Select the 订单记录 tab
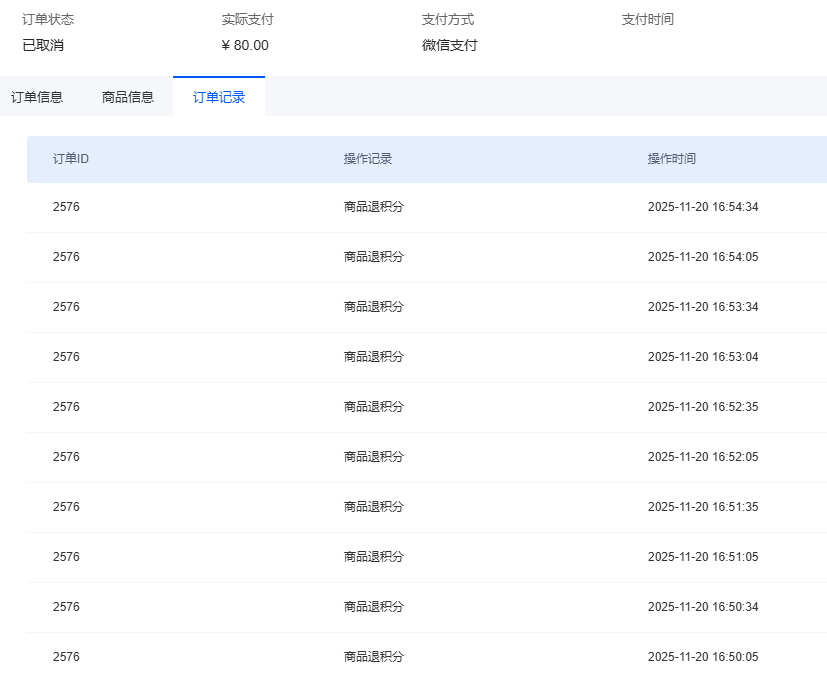The height and width of the screenshot is (678, 827). (219, 97)
